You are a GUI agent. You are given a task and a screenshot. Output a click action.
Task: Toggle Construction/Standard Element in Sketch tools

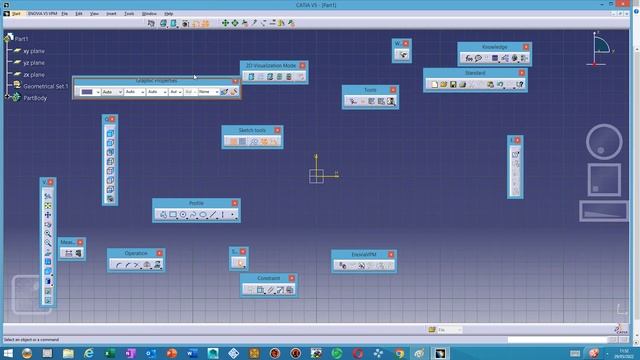pos(254,141)
